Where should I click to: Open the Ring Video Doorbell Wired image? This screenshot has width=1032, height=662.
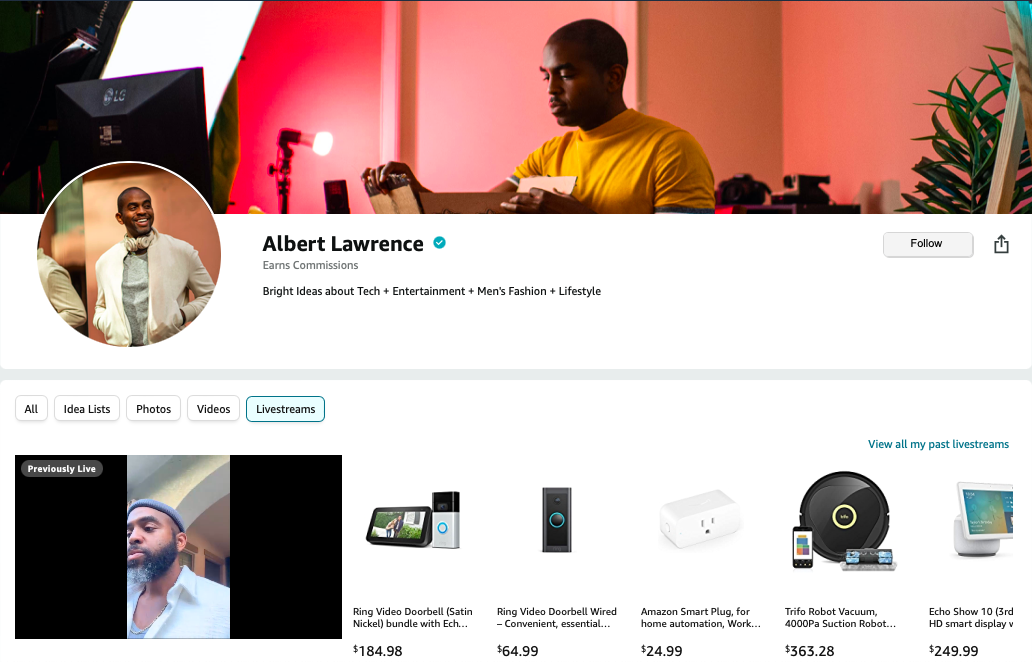coord(557,520)
